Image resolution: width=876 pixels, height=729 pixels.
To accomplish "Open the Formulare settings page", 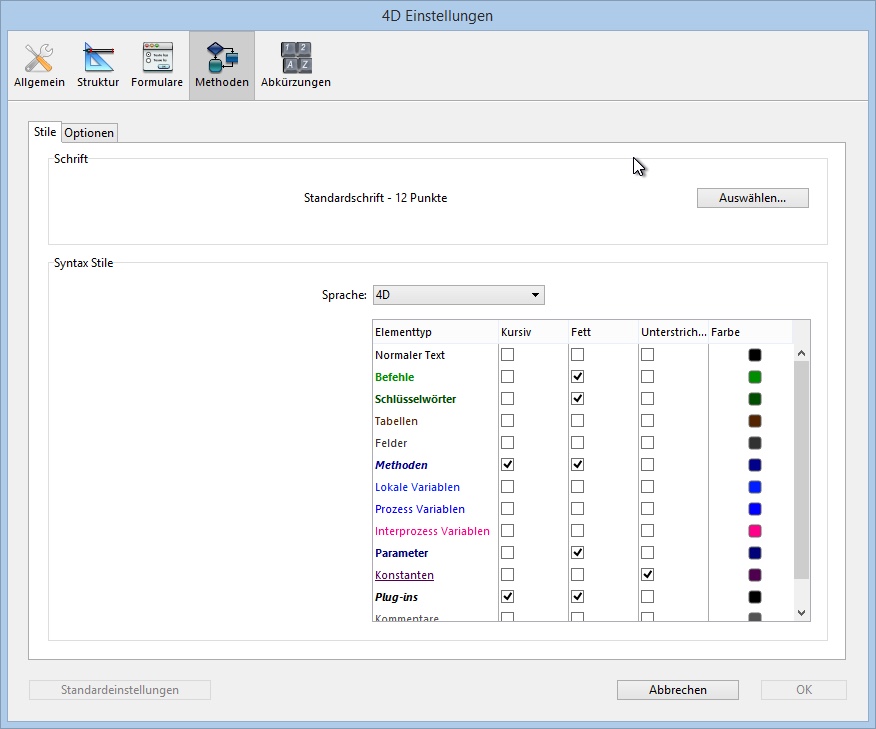I will pyautogui.click(x=157, y=65).
